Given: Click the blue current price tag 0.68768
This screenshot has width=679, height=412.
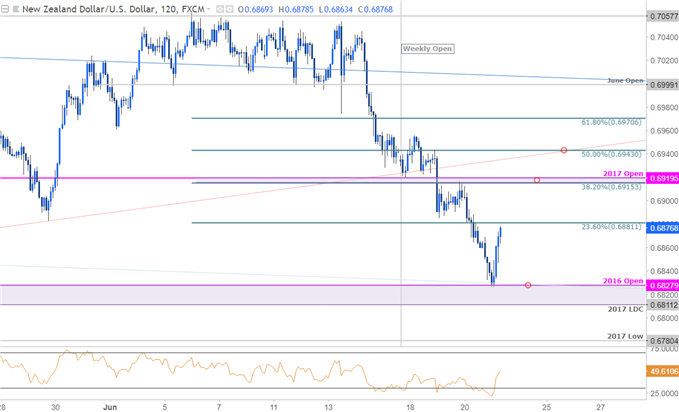Looking at the screenshot, I should tap(663, 228).
